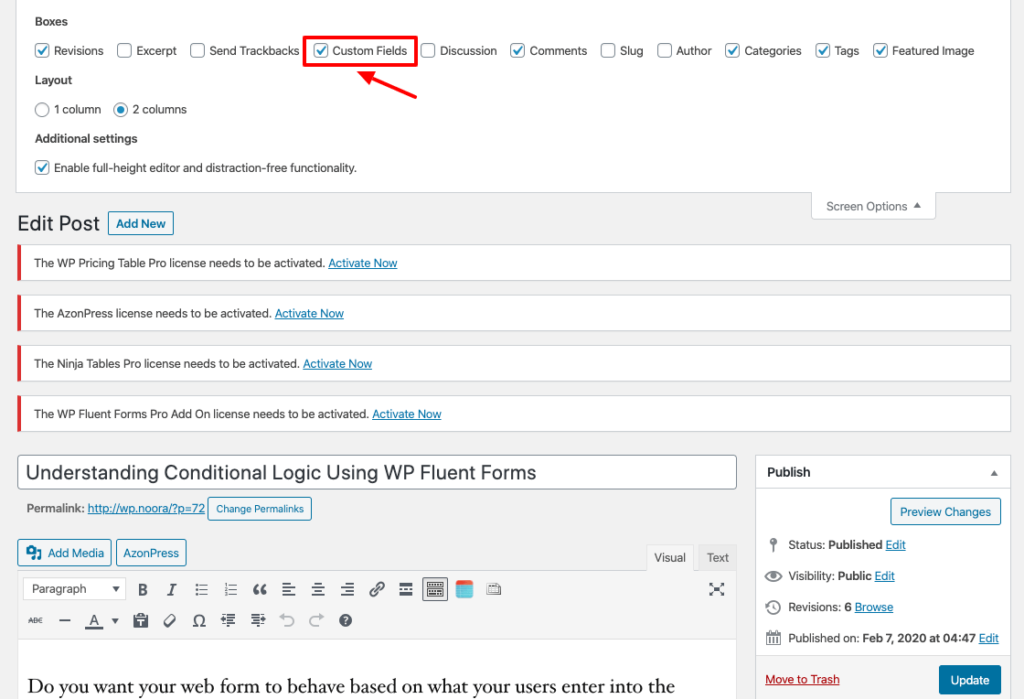The width and height of the screenshot is (1024, 699).
Task: Apply italic formatting in the editor
Action: click(x=172, y=589)
